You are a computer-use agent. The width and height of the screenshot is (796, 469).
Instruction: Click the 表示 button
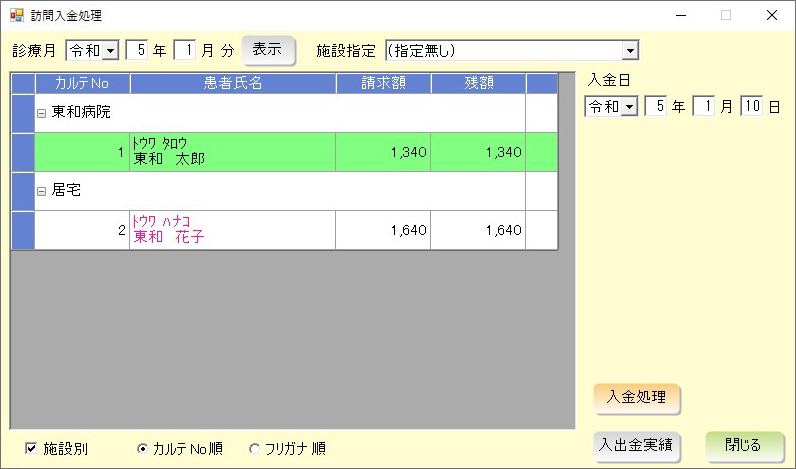(269, 49)
